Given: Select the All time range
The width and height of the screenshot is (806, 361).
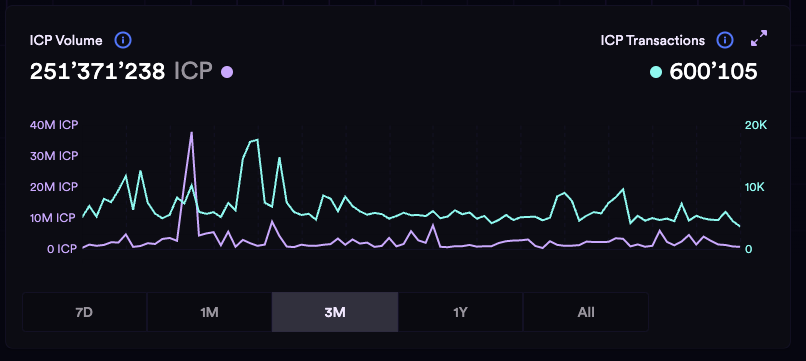Looking at the screenshot, I should point(585,312).
